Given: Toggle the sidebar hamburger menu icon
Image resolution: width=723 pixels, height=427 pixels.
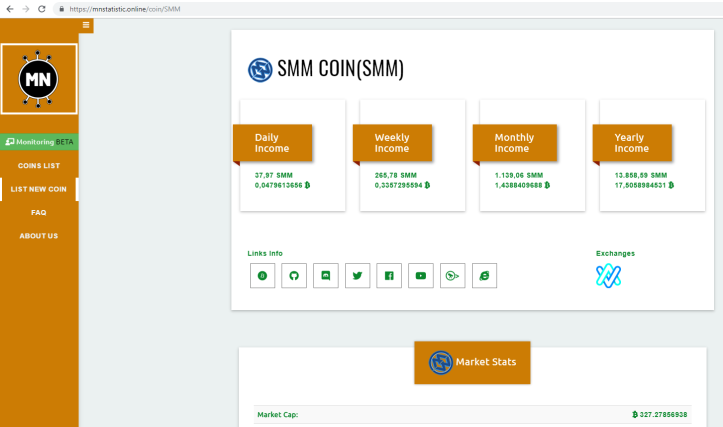Looking at the screenshot, I should tap(86, 25).
